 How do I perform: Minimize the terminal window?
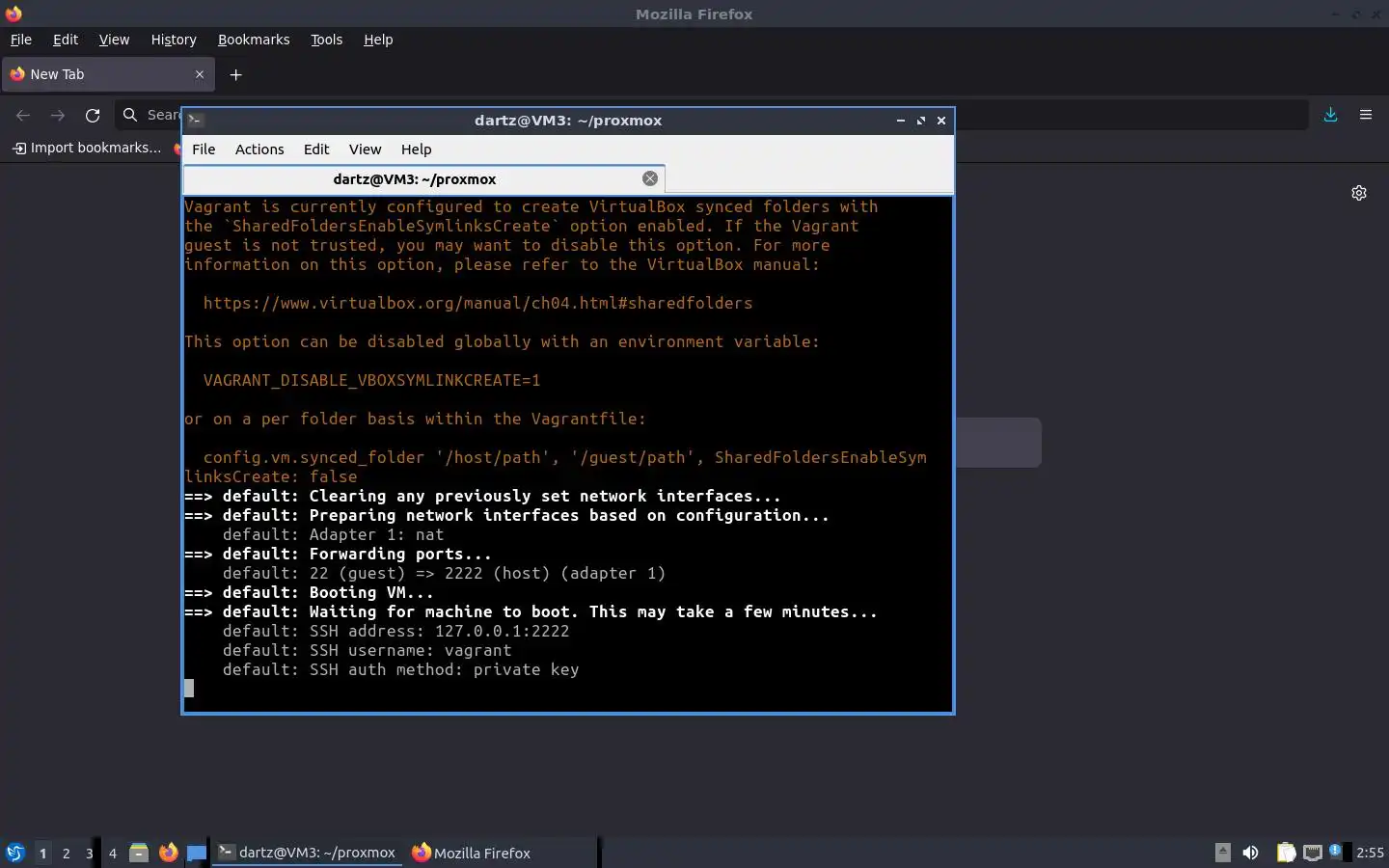[x=900, y=121]
